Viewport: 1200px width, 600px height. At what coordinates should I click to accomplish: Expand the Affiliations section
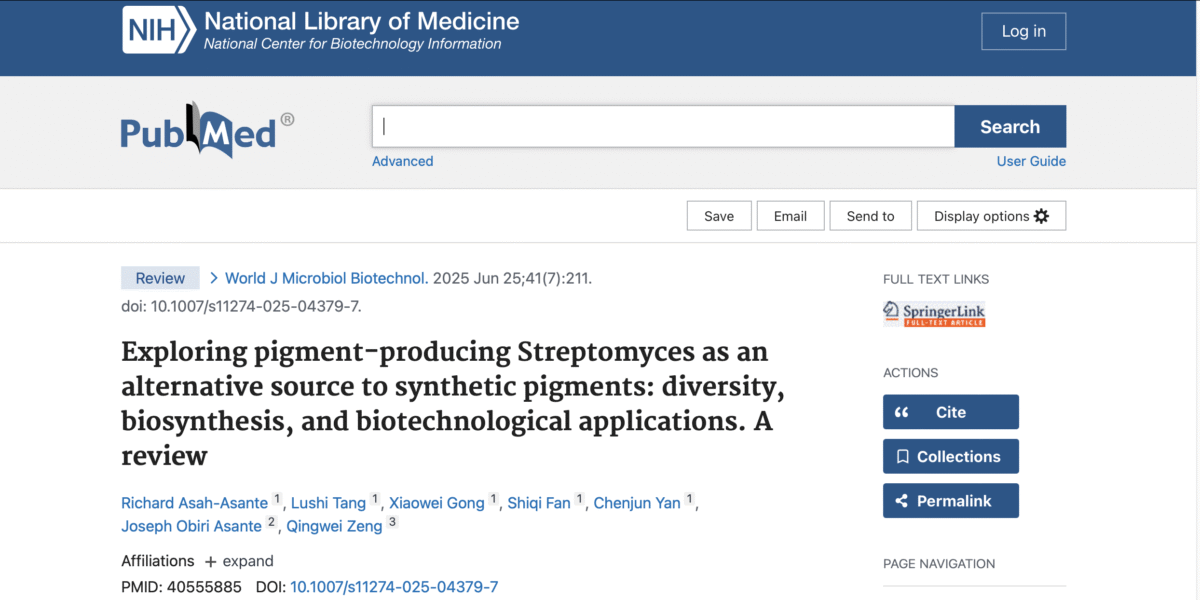point(239,561)
